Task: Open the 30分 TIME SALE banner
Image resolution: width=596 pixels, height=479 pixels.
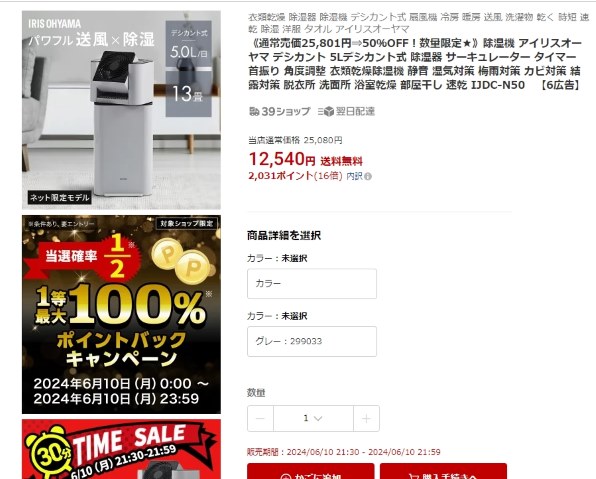Action: coord(121,449)
